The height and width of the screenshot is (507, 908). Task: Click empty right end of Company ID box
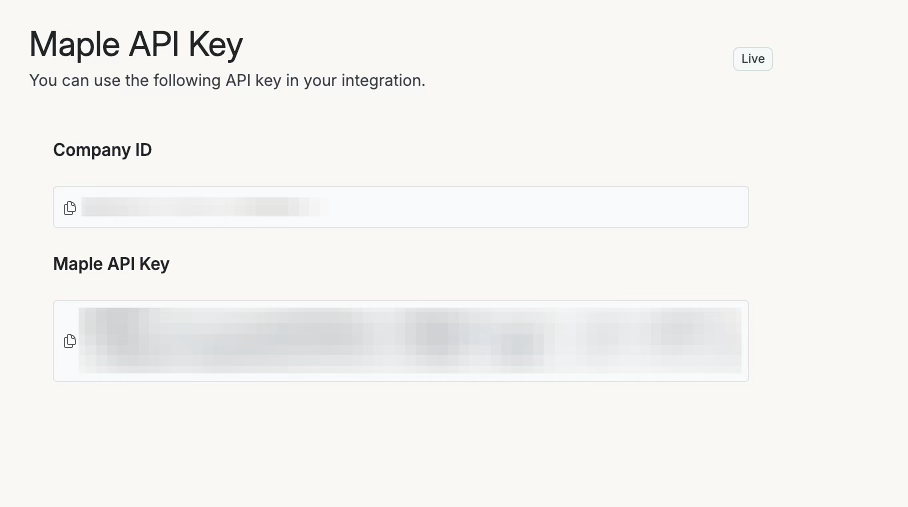pyautogui.click(x=700, y=207)
